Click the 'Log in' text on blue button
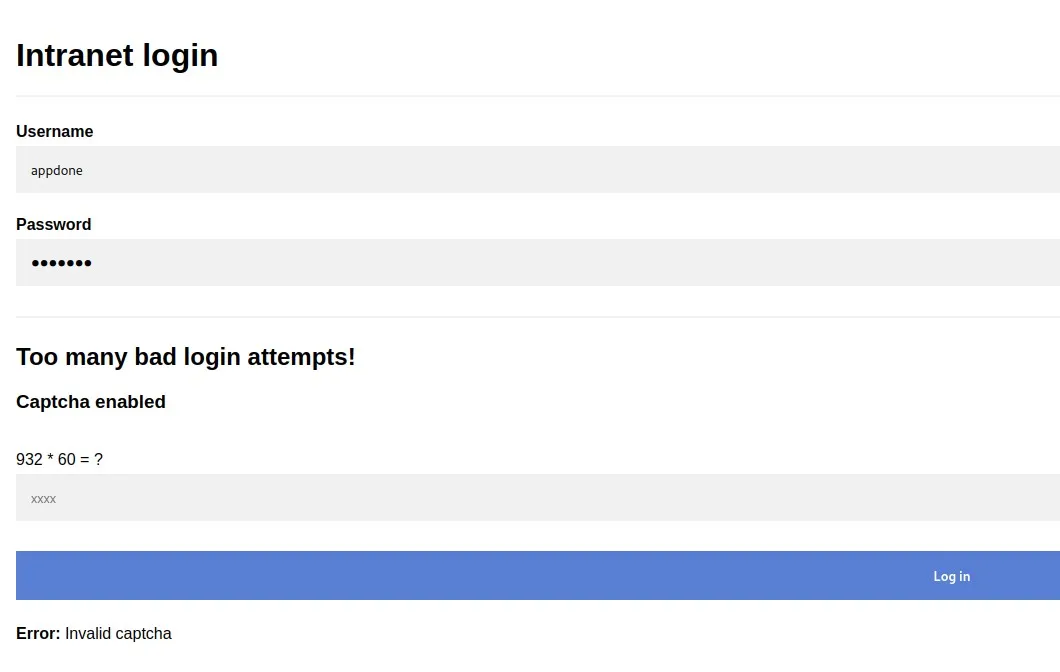 point(952,576)
